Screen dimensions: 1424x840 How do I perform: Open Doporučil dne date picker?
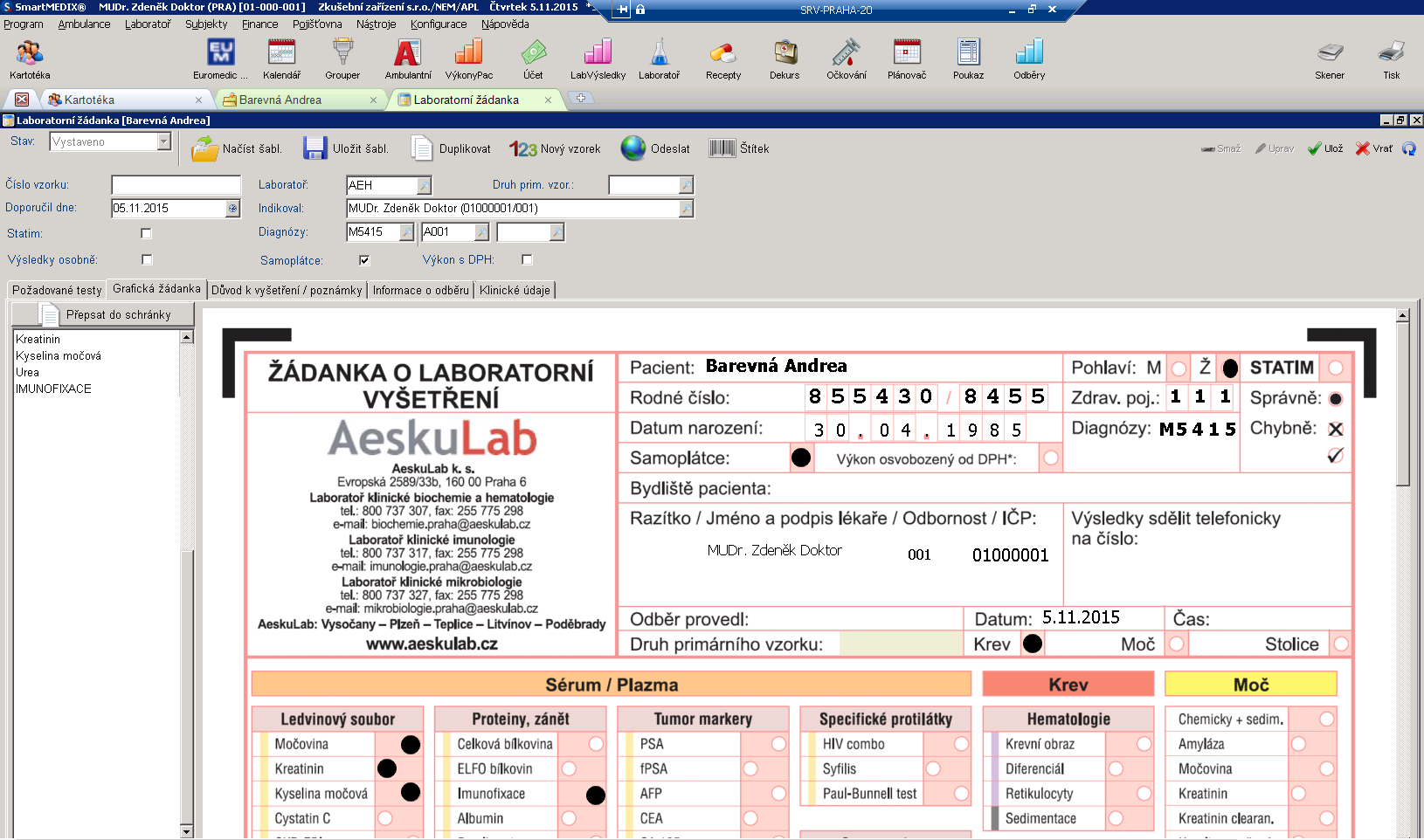point(232,208)
